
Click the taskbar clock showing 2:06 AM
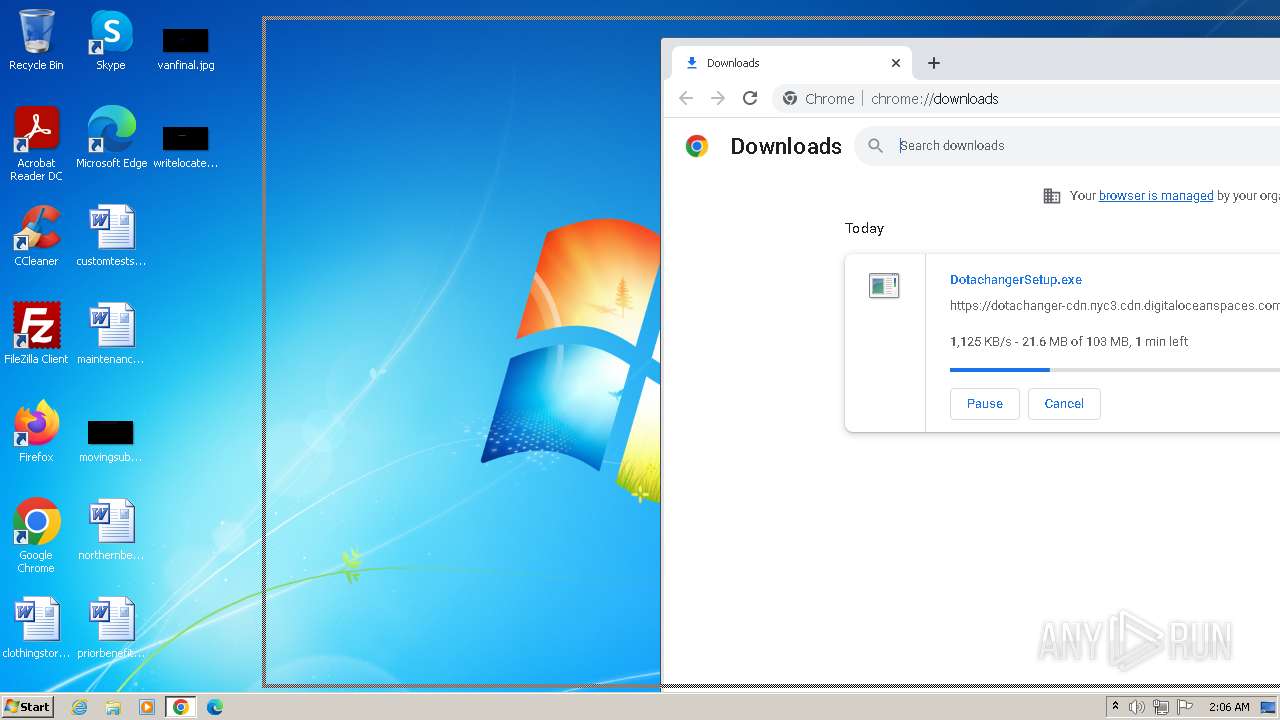click(1229, 707)
